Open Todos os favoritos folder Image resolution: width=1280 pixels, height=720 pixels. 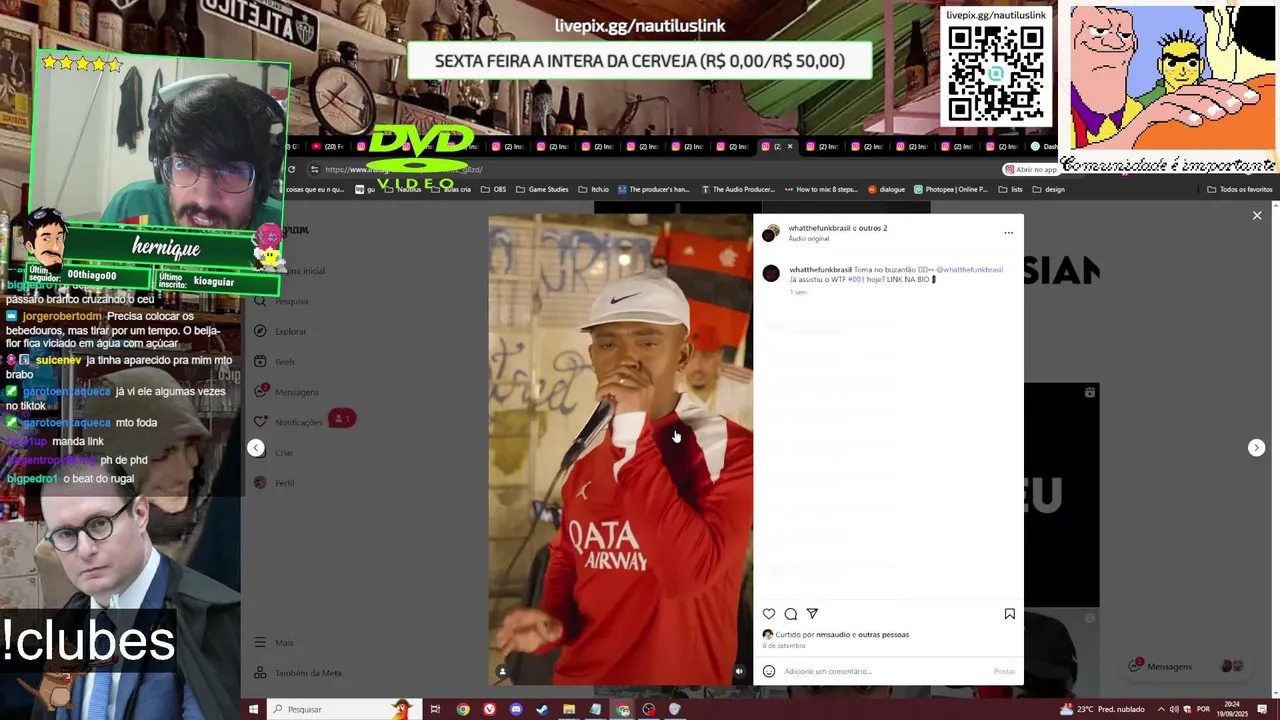(1240, 189)
